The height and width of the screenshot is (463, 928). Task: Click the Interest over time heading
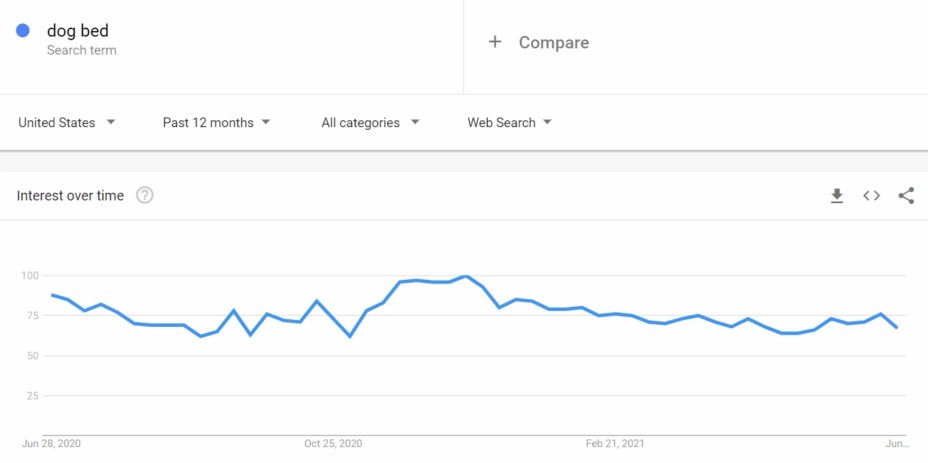pos(70,196)
